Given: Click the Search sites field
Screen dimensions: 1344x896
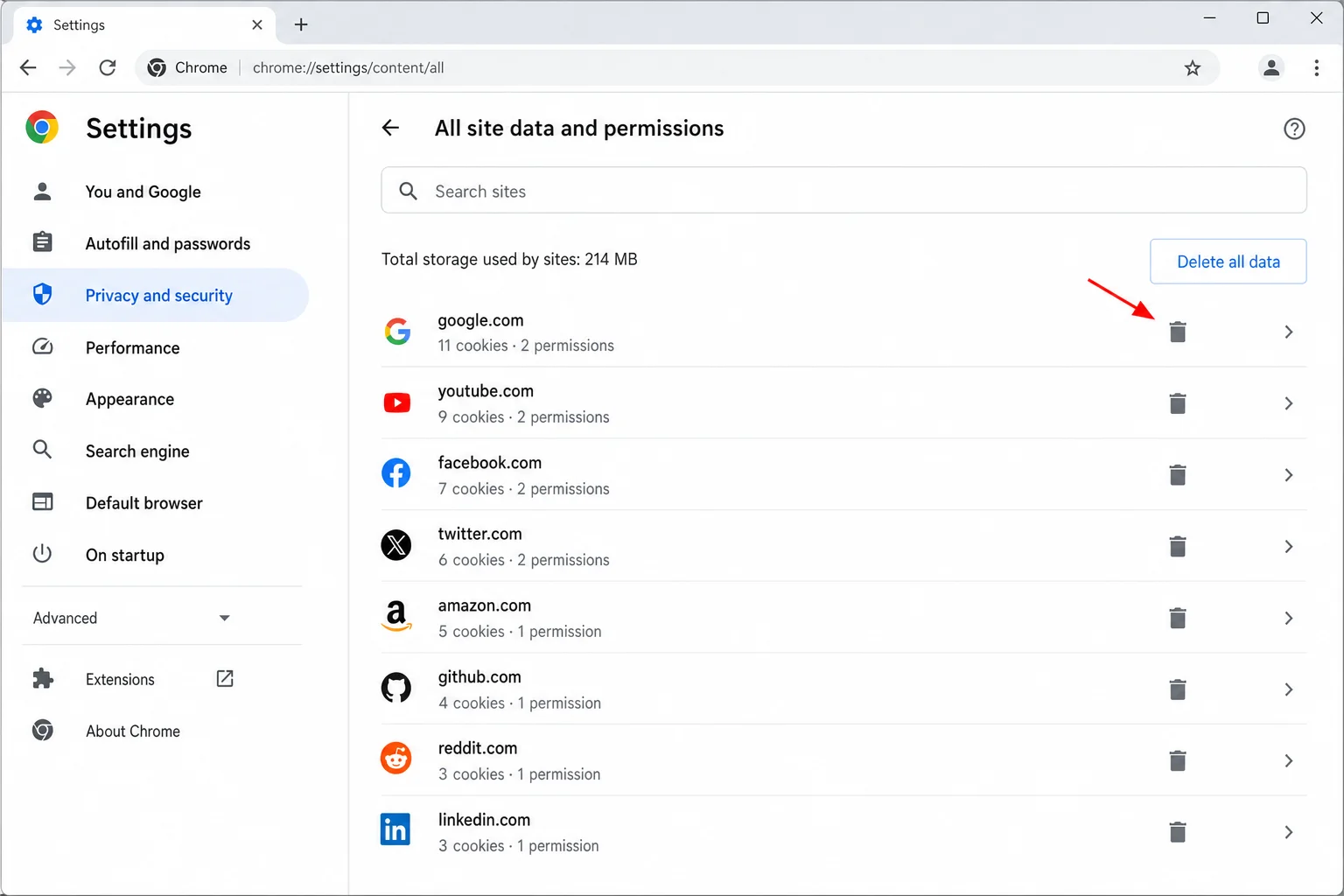Looking at the screenshot, I should [x=843, y=191].
